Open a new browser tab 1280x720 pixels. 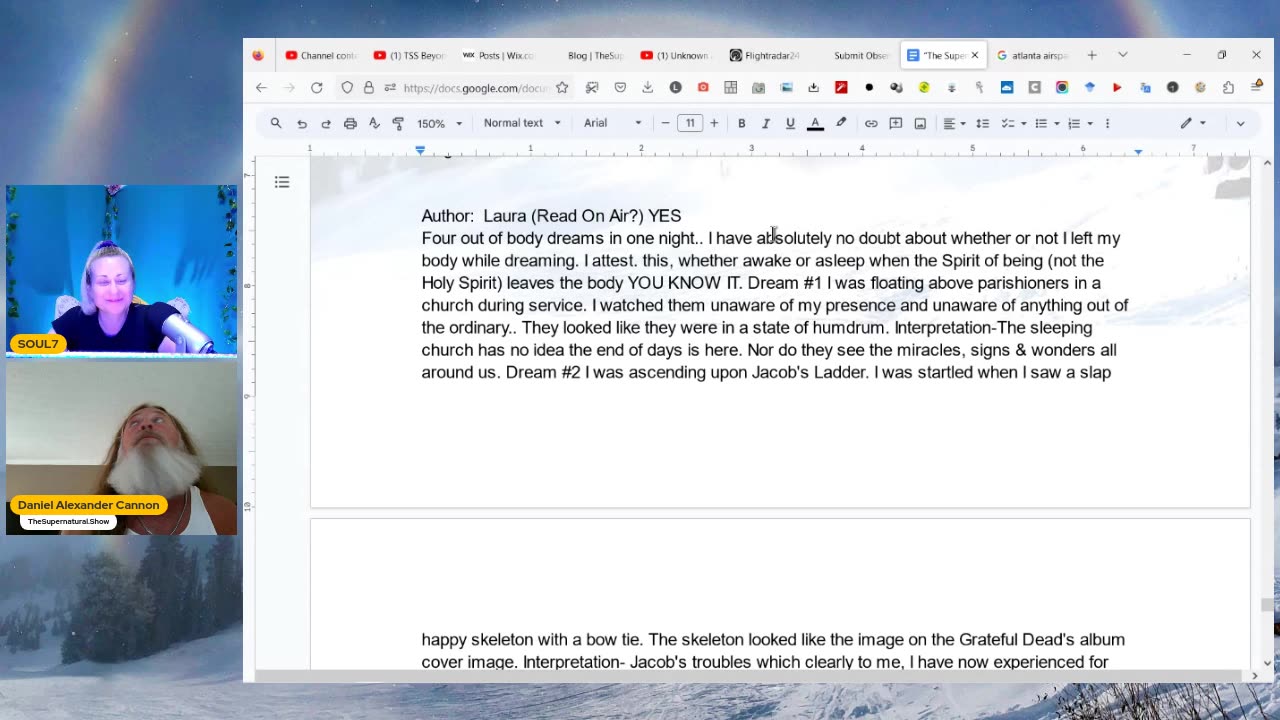[1092, 55]
